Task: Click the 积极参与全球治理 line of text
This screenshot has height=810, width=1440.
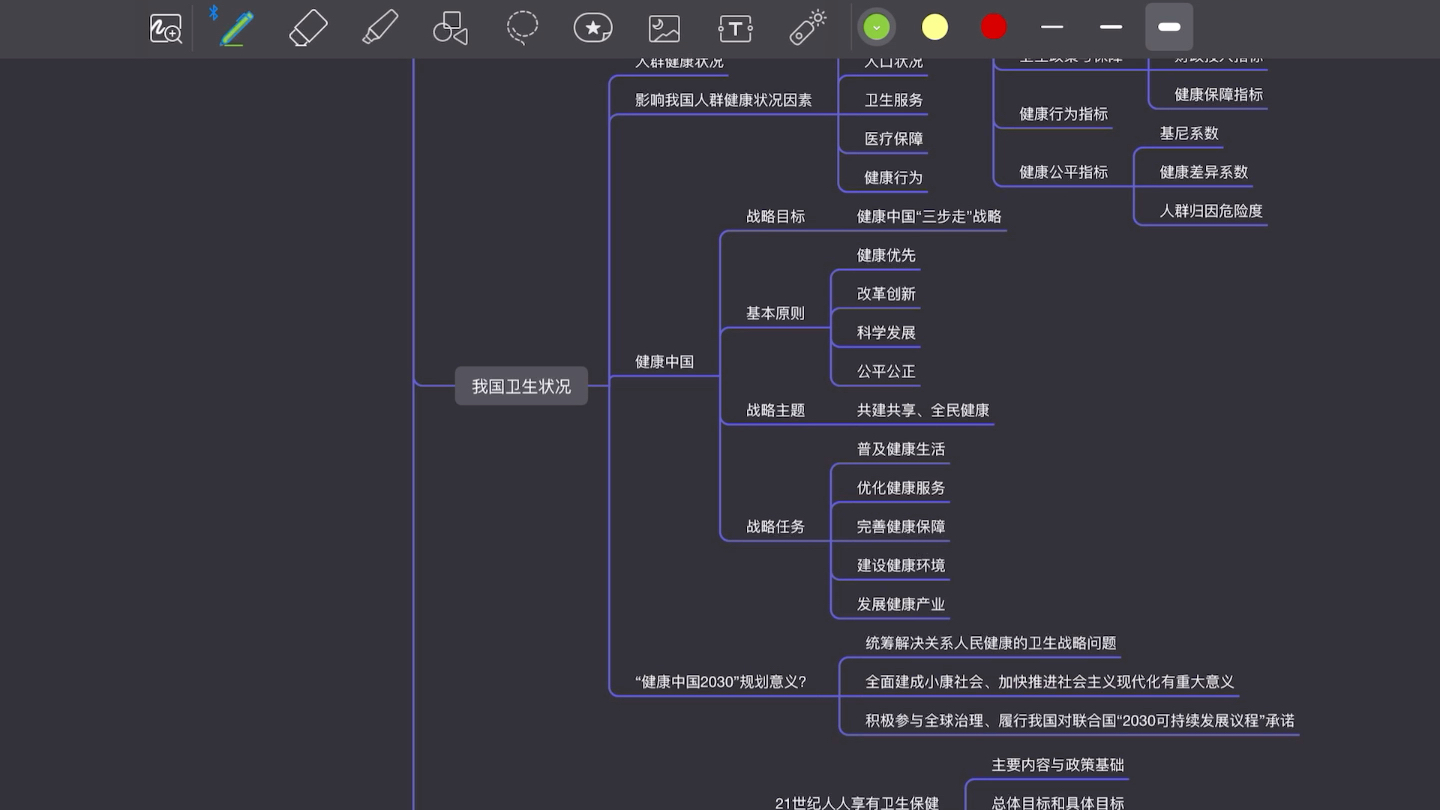Action: [x=1080, y=720]
